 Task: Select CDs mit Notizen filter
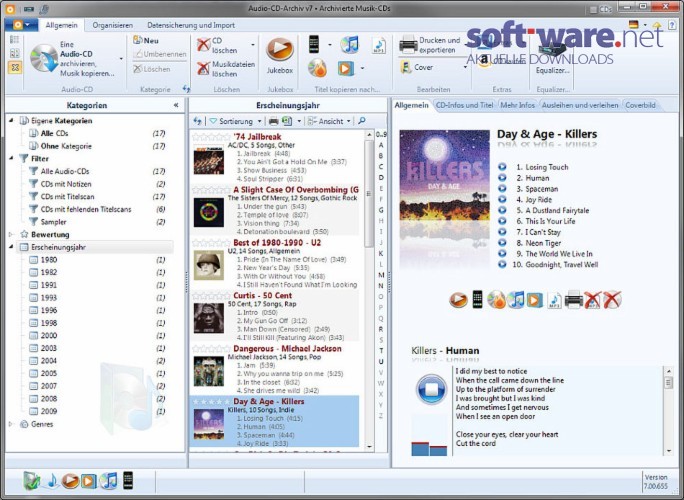pos(66,184)
